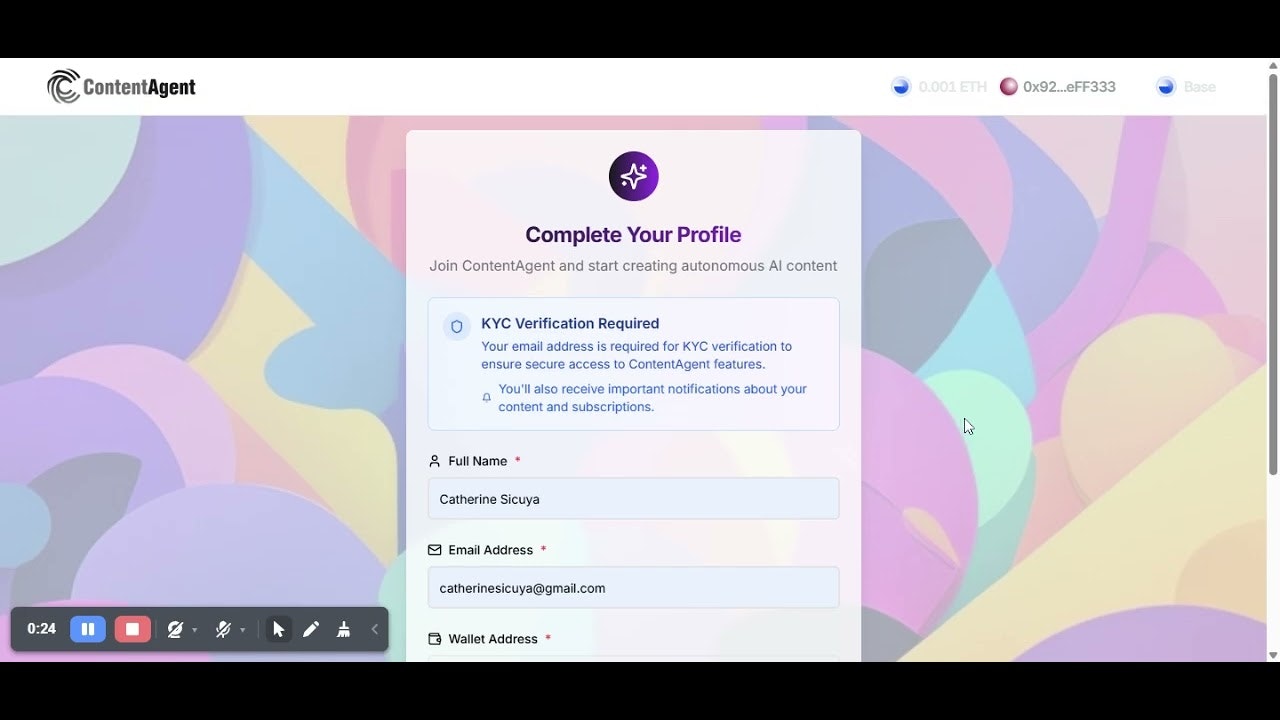The width and height of the screenshot is (1280, 720).
Task: Click the envelope icon beside Email Address
Action: click(434, 550)
